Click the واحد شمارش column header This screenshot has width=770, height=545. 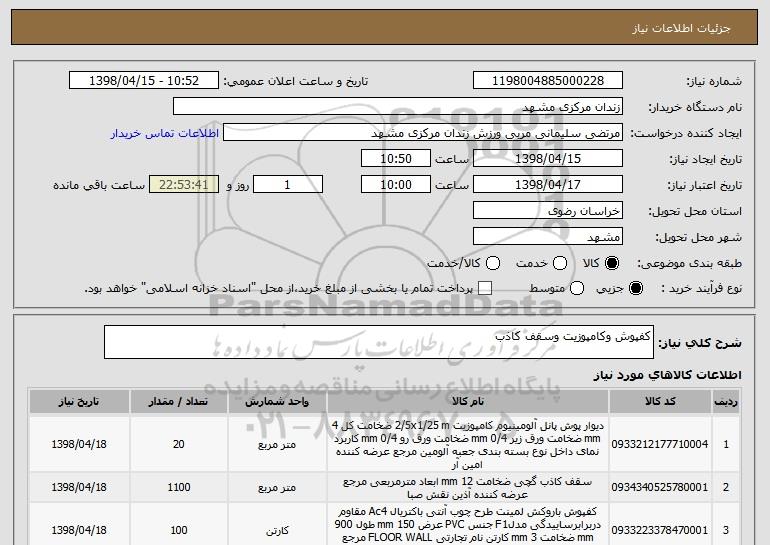tap(277, 402)
